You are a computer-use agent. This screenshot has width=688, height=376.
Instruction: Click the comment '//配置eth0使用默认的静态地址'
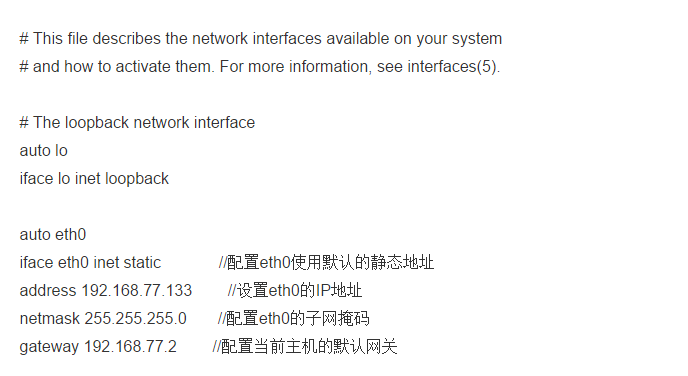point(326,263)
